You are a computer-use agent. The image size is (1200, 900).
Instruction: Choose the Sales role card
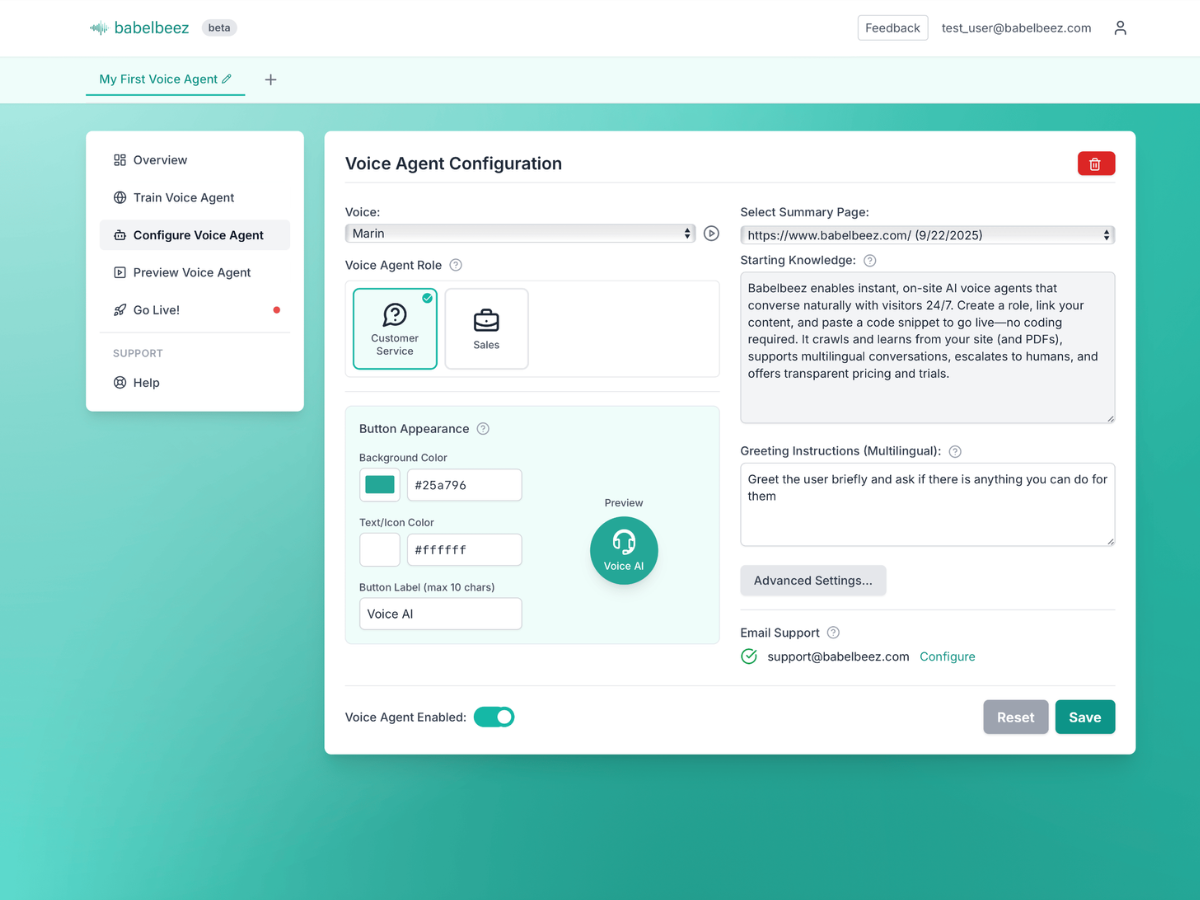coord(486,328)
